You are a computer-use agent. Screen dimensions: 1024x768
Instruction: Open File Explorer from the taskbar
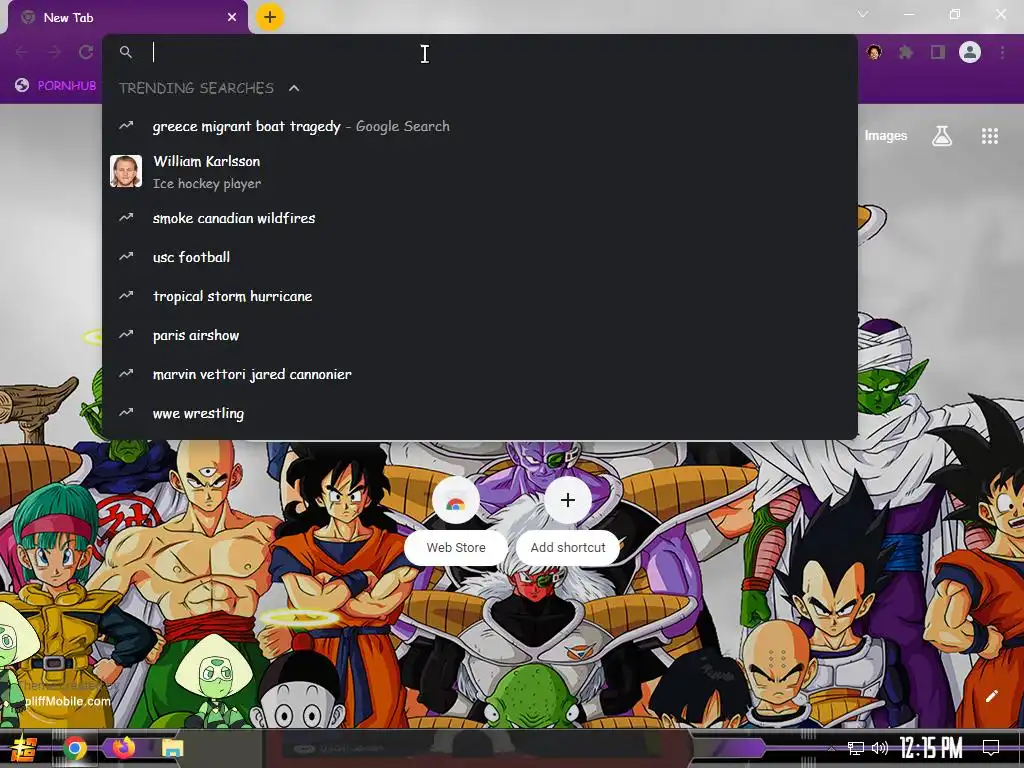coord(172,748)
